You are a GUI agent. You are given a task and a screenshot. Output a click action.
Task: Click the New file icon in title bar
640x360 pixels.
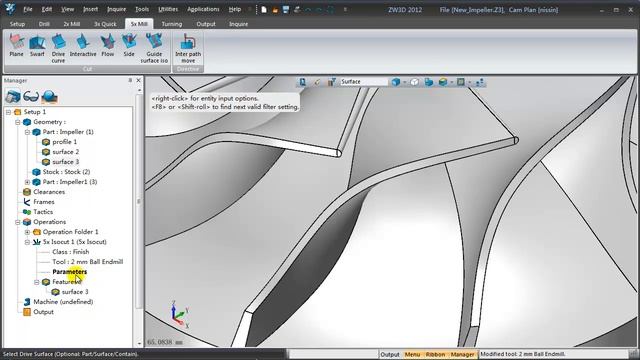tap(264, 9)
